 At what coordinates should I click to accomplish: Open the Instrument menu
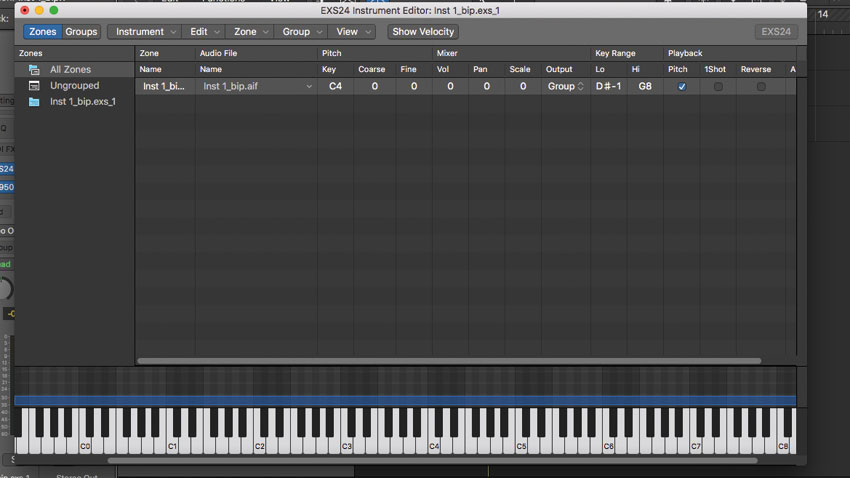pos(145,31)
